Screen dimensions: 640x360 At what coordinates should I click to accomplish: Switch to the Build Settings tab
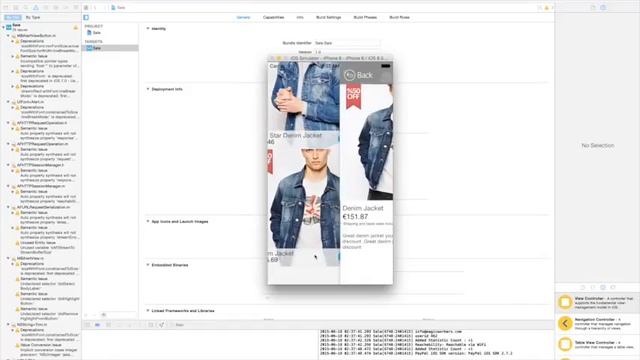tap(329, 18)
